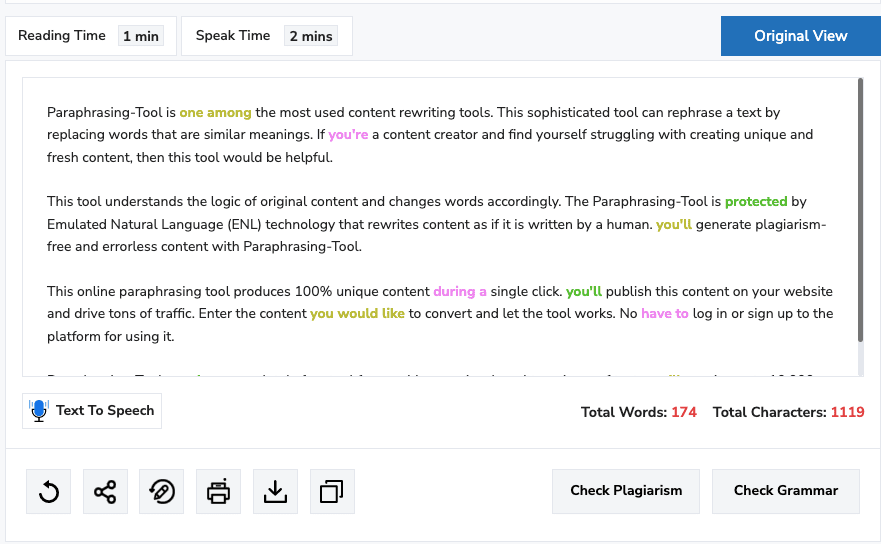Screen dimensions: 881x544
Task: Click "you'll" before "generate plagiarism-"
Action: [x=674, y=224]
